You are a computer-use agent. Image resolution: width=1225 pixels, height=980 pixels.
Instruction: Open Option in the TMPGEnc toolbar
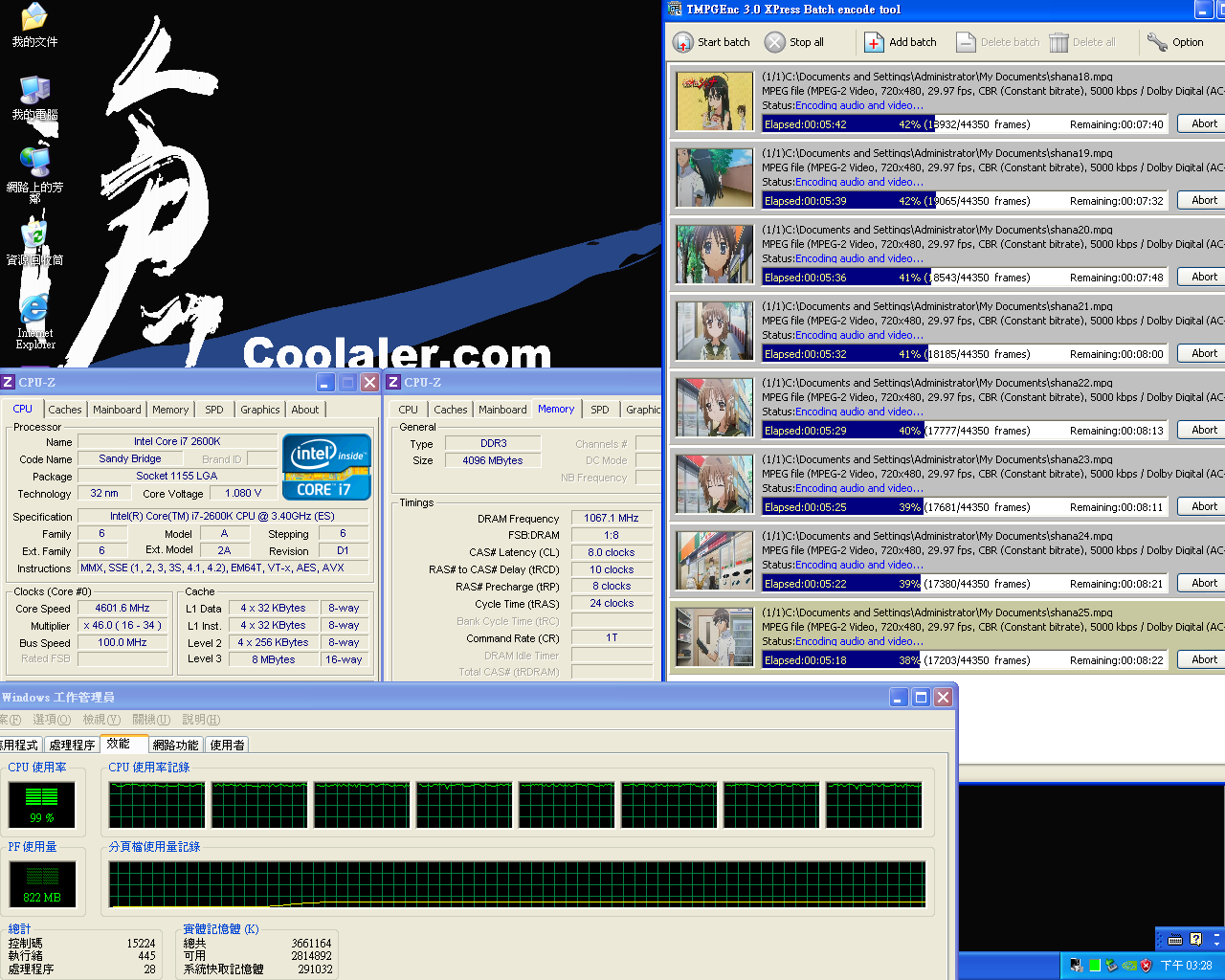(x=1175, y=42)
